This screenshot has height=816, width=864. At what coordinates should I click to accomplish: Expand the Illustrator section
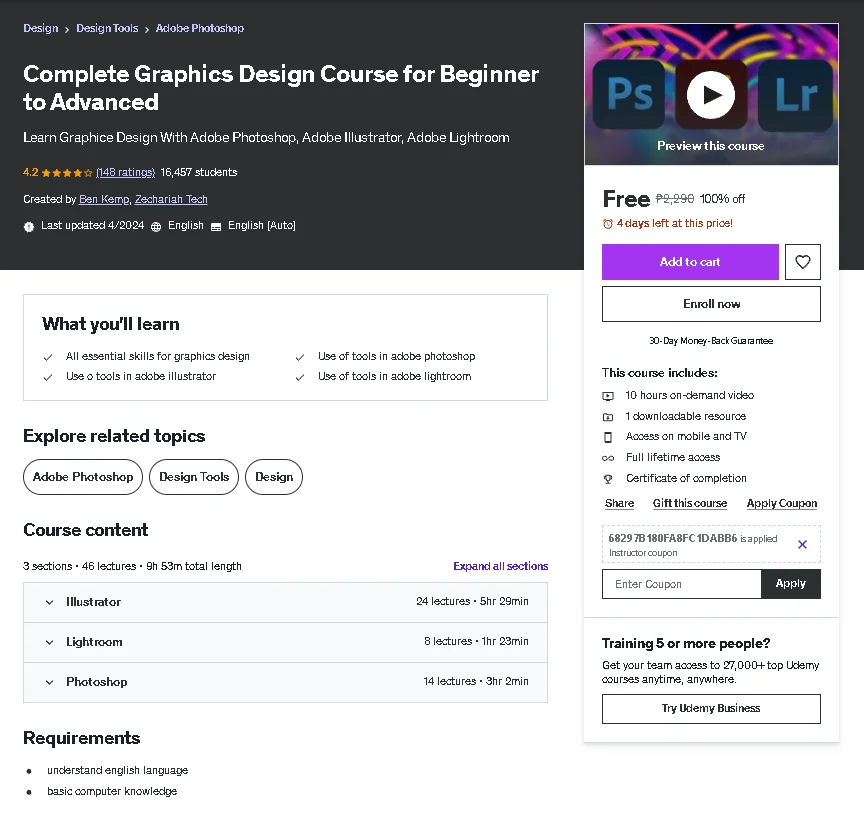pyautogui.click(x=285, y=602)
